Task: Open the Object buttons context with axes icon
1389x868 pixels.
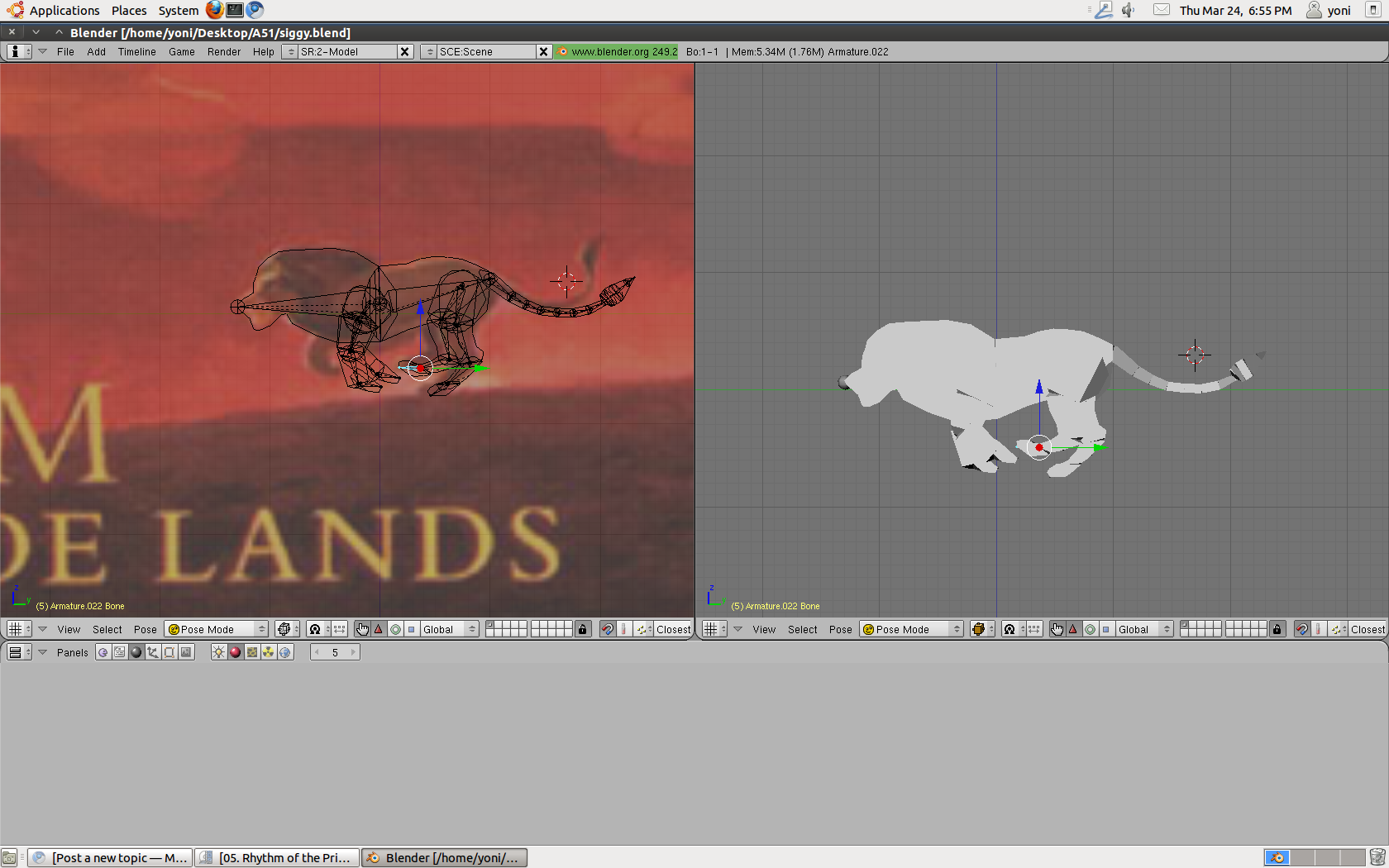Action: coord(153,652)
